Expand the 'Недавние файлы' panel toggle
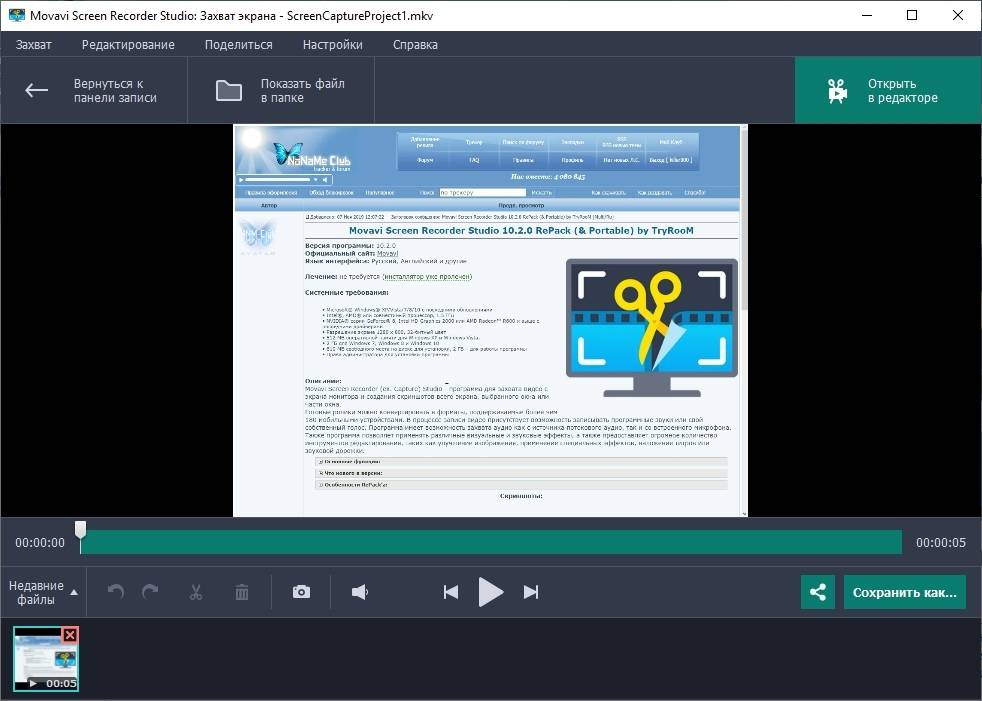This screenshot has height=701, width=982. (x=43, y=592)
